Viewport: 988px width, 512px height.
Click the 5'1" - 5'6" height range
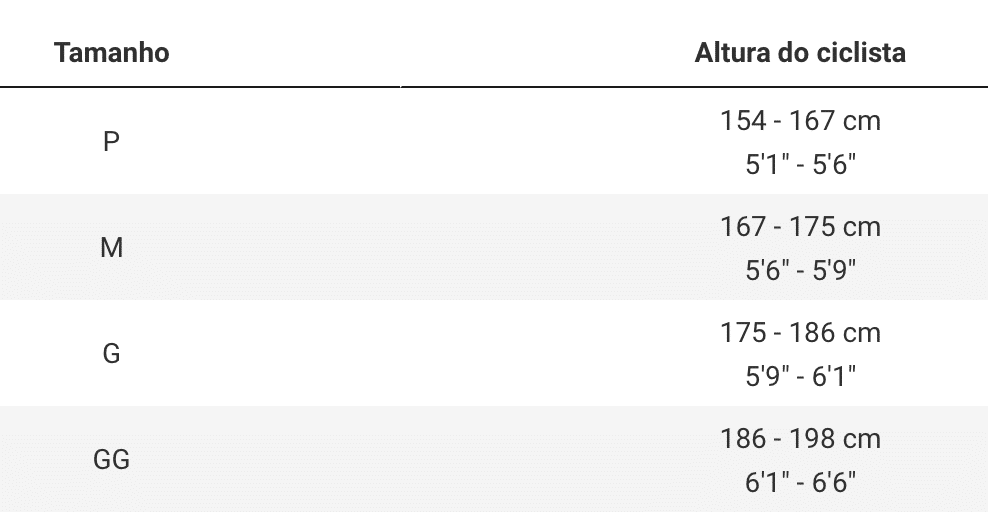pos(800,164)
